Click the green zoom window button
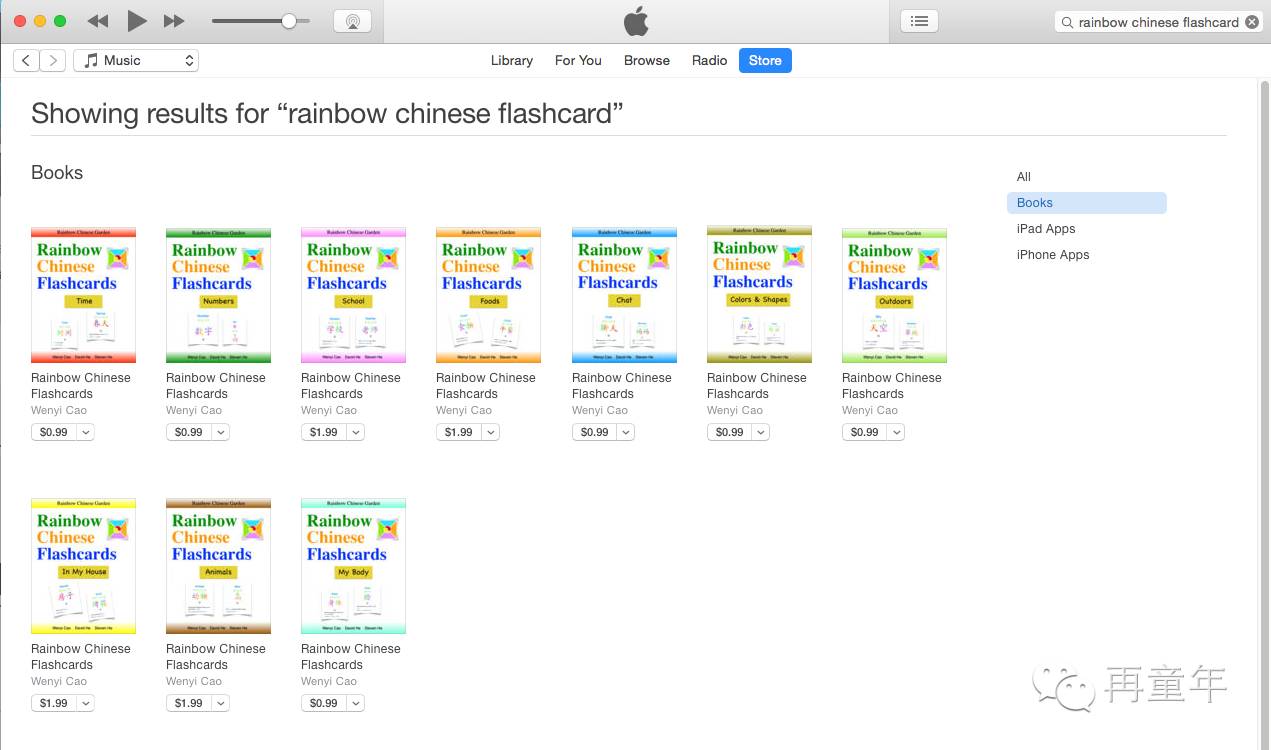1271x750 pixels. point(60,21)
